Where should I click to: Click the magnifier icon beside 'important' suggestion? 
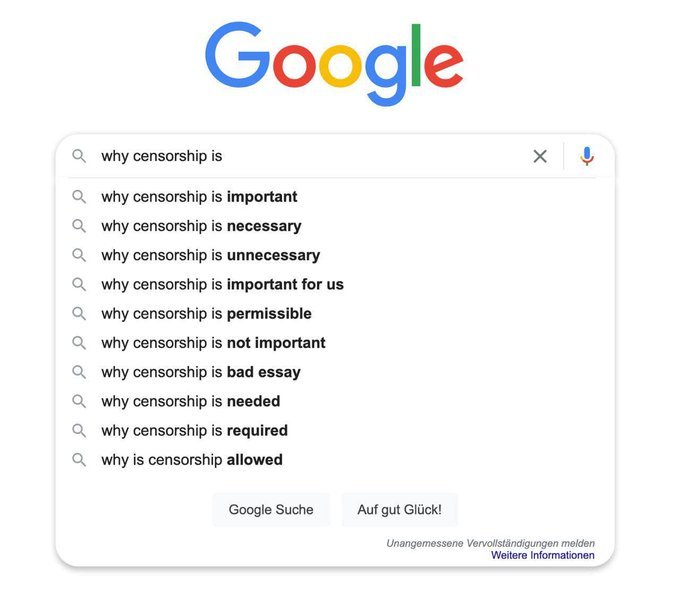tap(79, 196)
